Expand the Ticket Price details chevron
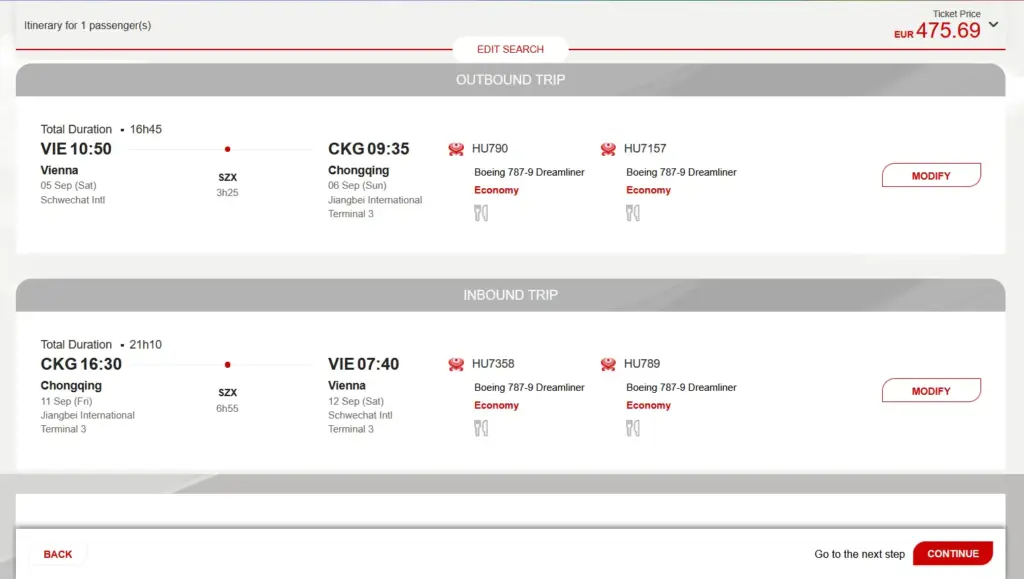Viewport: 1024px width, 579px height. tap(993, 25)
